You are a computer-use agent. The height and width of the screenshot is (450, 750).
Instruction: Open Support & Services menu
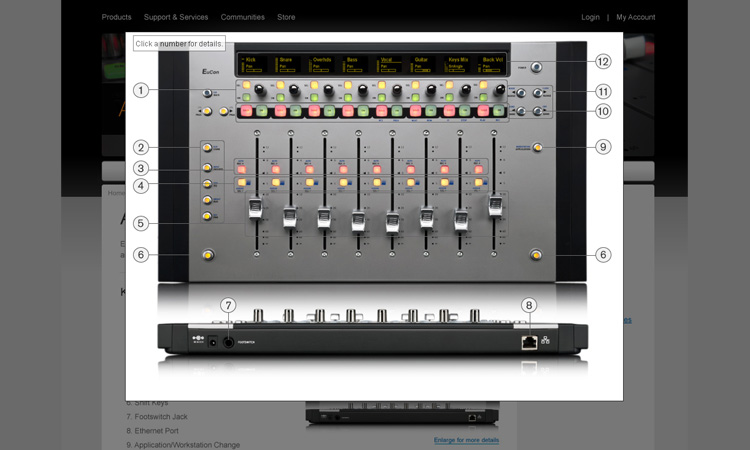[x=176, y=17]
